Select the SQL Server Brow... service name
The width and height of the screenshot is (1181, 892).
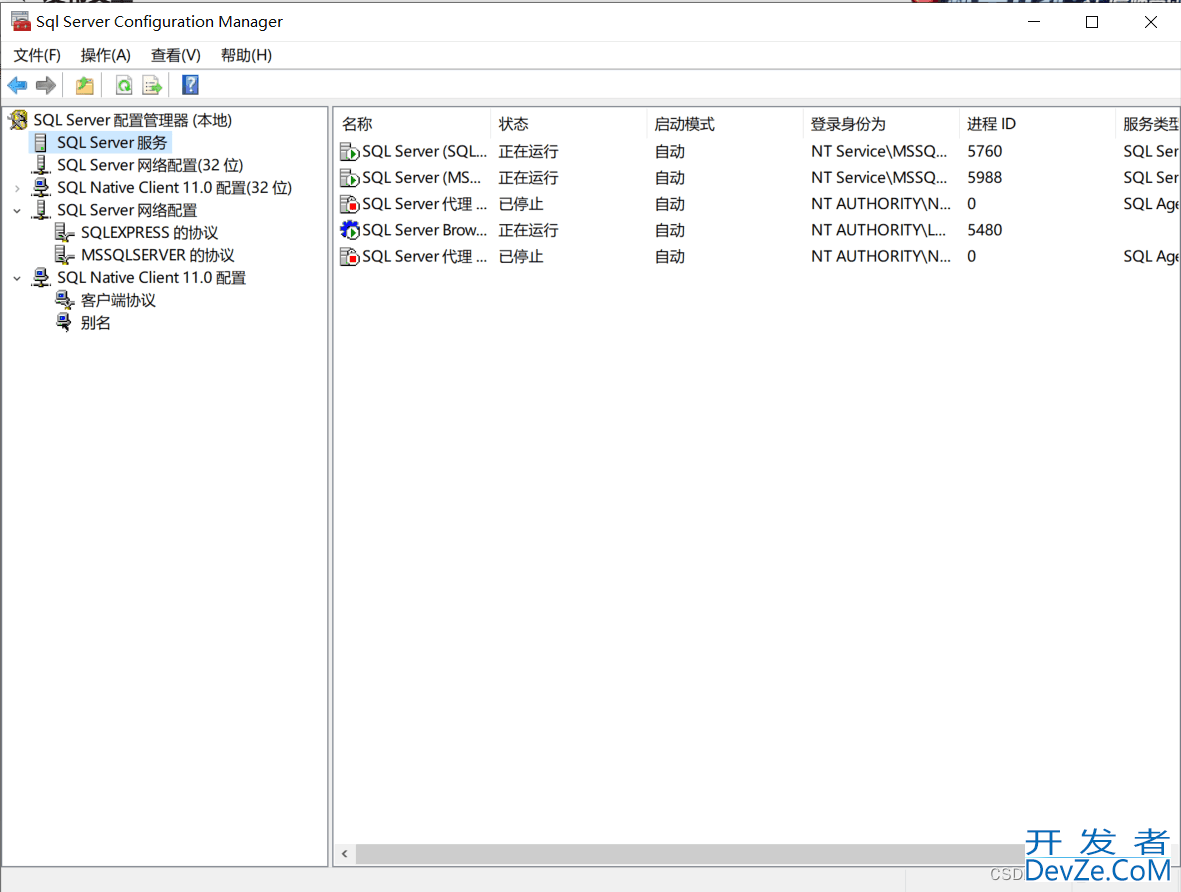(x=425, y=230)
